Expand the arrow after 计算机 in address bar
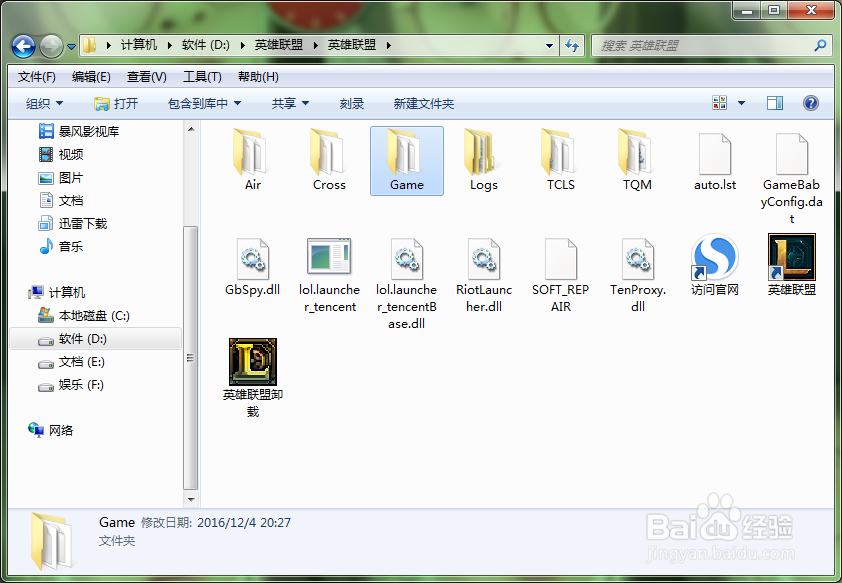This screenshot has width=842, height=583. coord(170,45)
